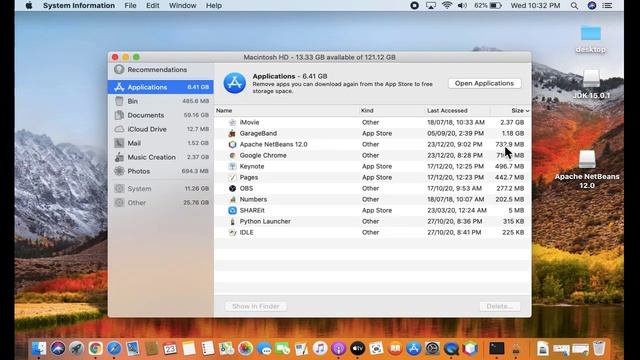Open Finder from the Dock
This screenshot has height=360, width=640.
click(39, 349)
